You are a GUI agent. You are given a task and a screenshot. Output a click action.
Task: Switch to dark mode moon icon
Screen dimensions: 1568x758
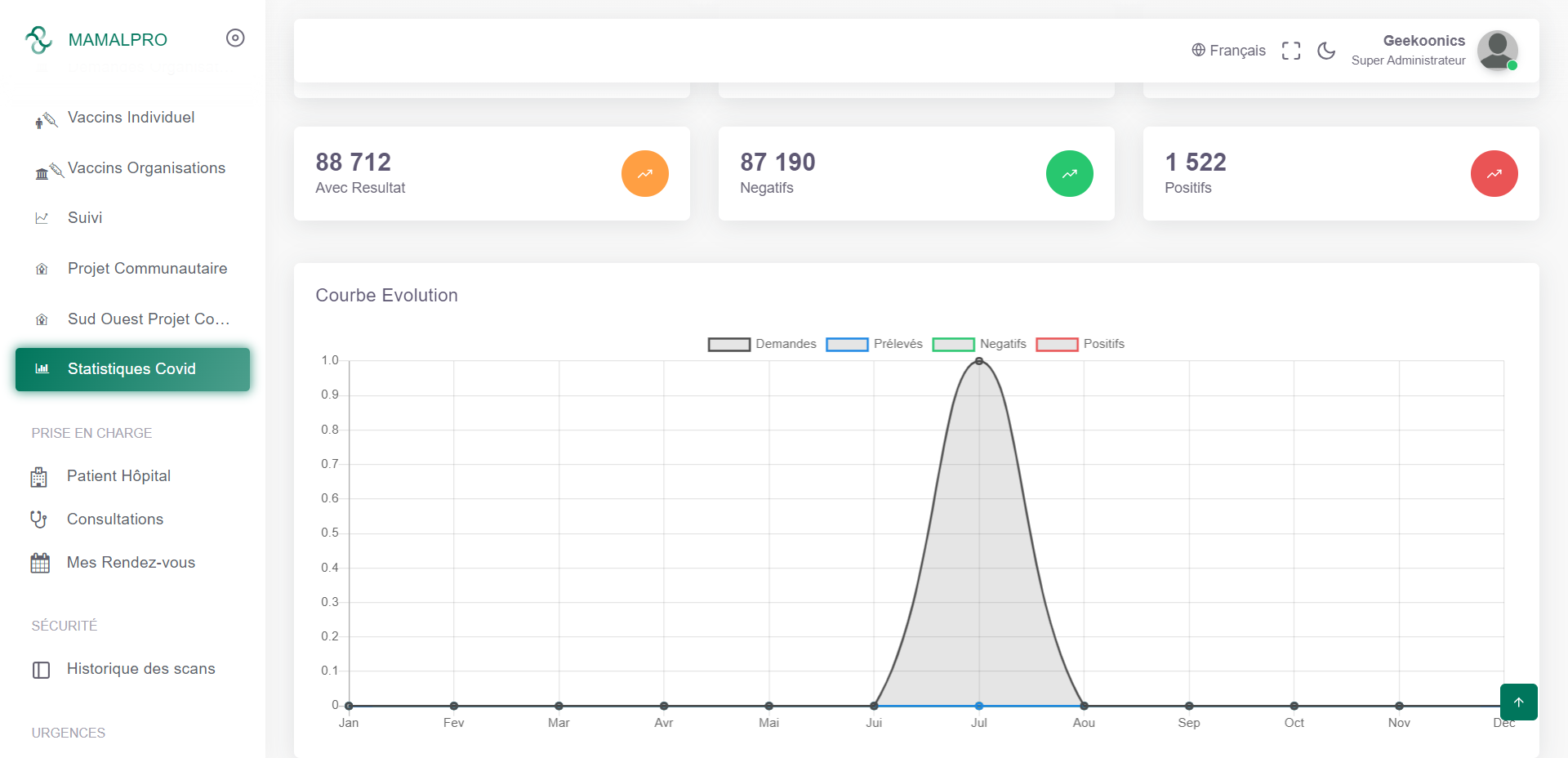pos(1326,51)
